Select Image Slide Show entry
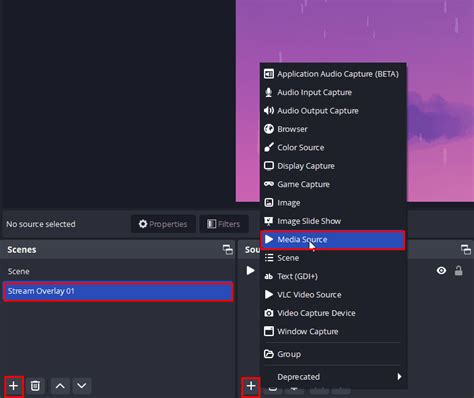Image resolution: width=474 pixels, height=398 pixels. (333, 221)
